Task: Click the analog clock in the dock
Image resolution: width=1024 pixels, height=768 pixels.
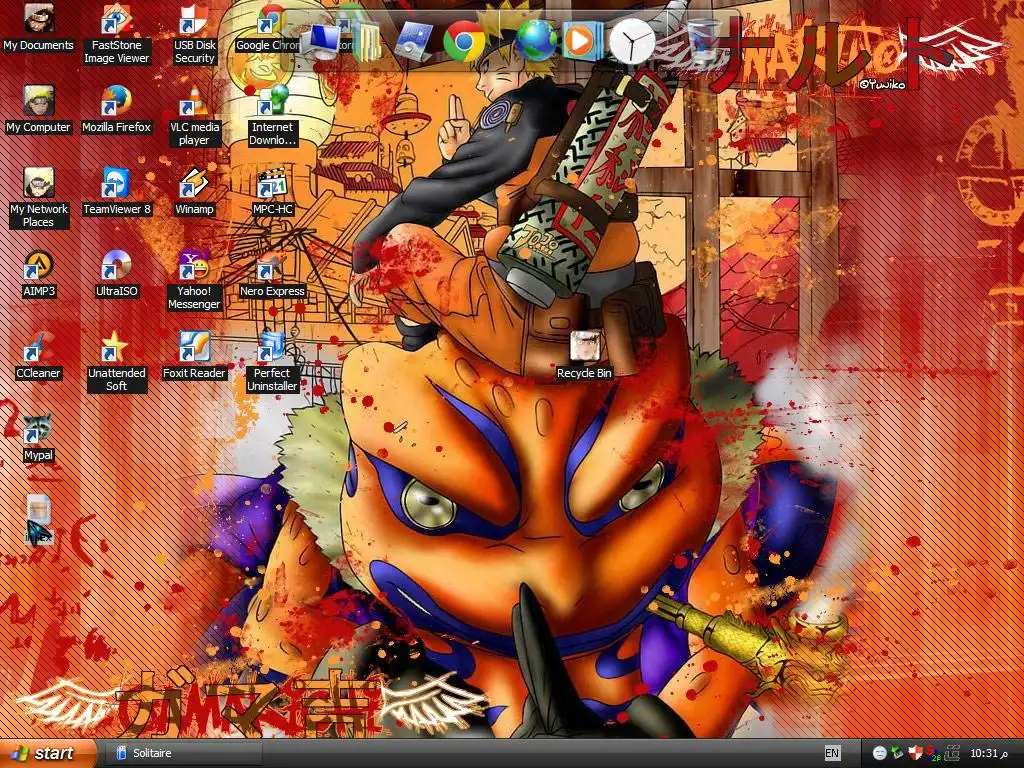Action: coord(632,41)
